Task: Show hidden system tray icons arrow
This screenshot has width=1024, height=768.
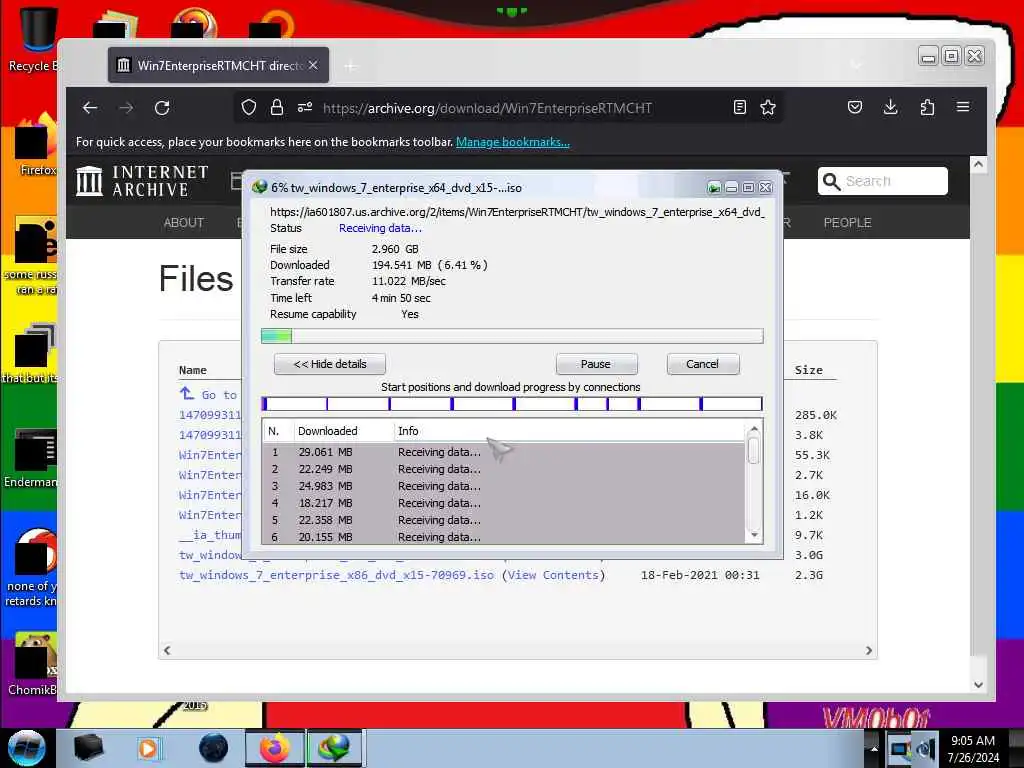Action: 874,748
